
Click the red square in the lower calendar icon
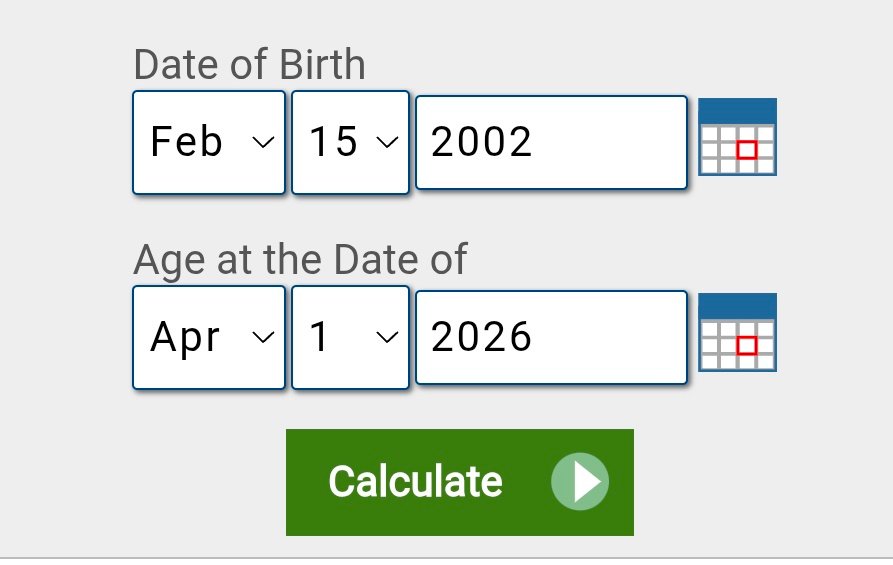point(746,346)
